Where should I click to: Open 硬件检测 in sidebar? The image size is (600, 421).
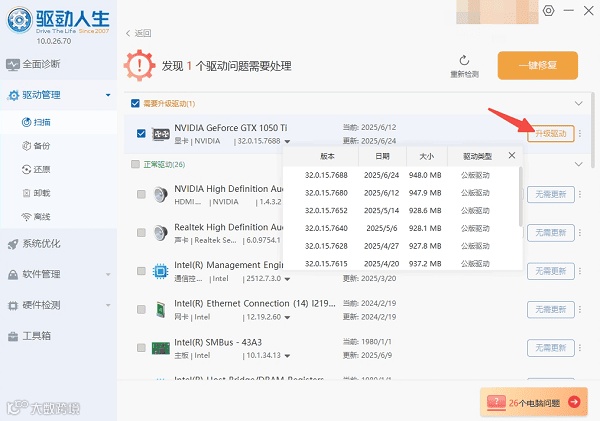click(58, 305)
